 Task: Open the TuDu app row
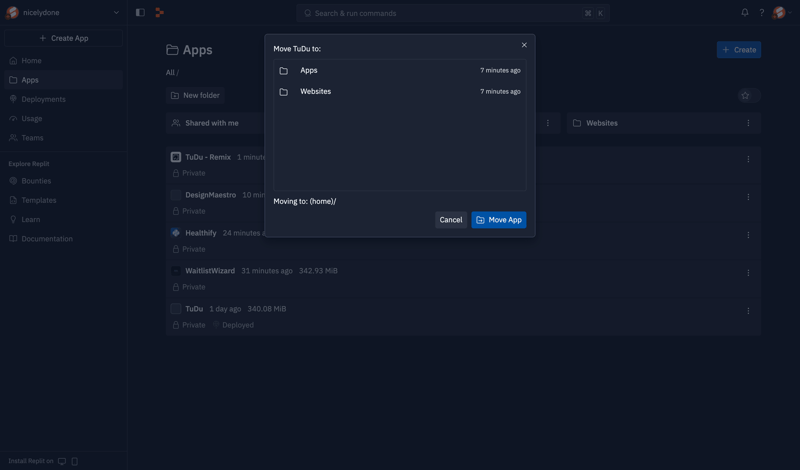pyautogui.click(x=463, y=316)
